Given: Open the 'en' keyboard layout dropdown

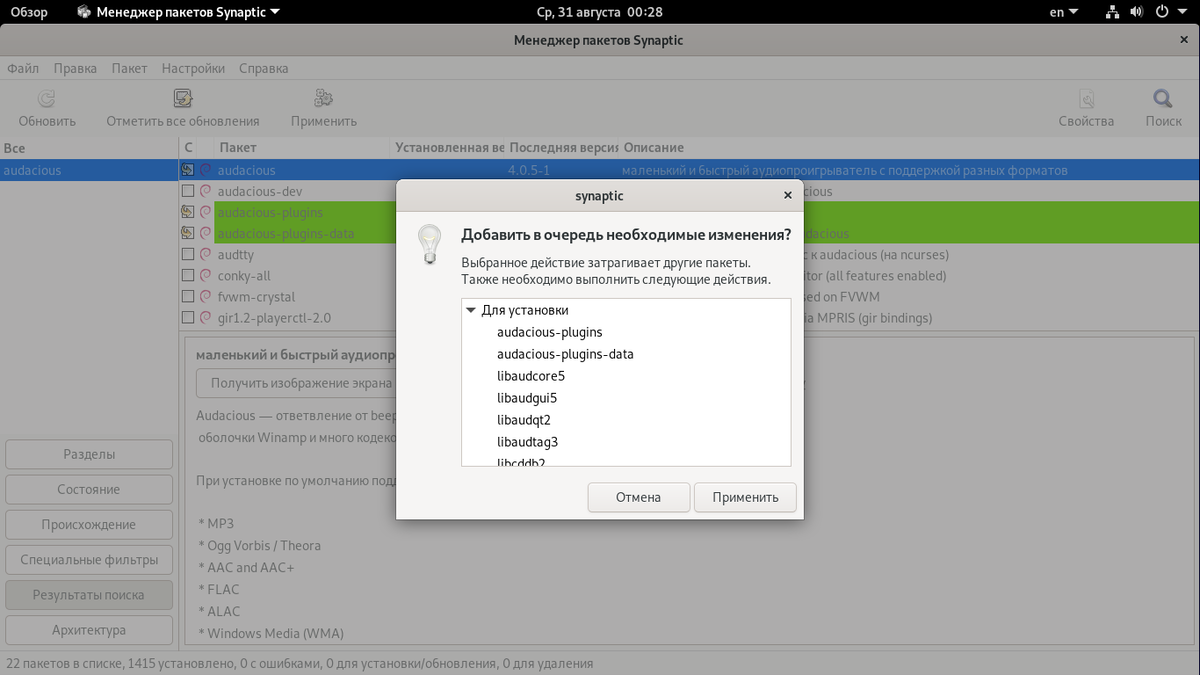Looking at the screenshot, I should coord(1064,12).
